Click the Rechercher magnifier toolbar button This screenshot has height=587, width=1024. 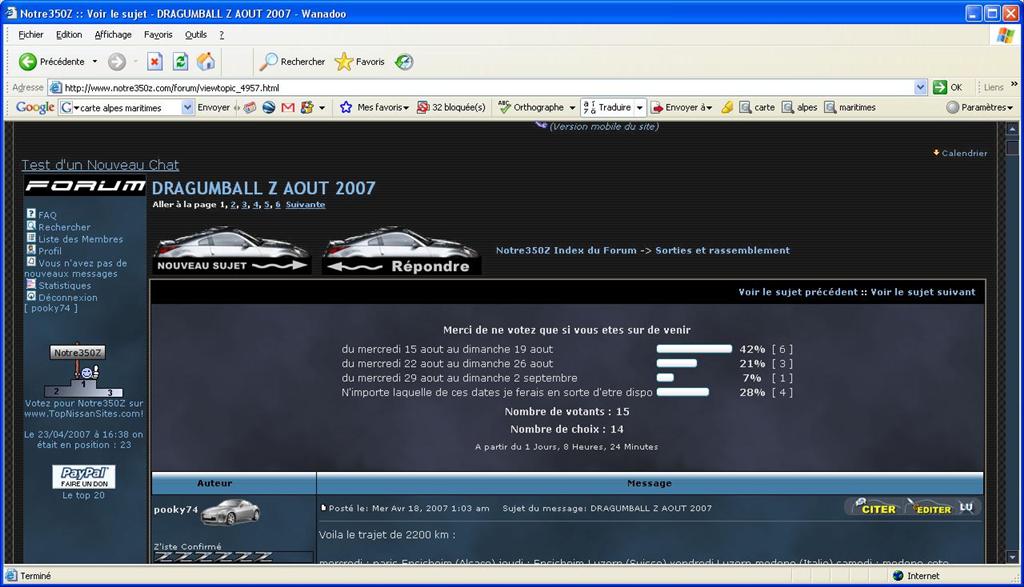coord(292,62)
